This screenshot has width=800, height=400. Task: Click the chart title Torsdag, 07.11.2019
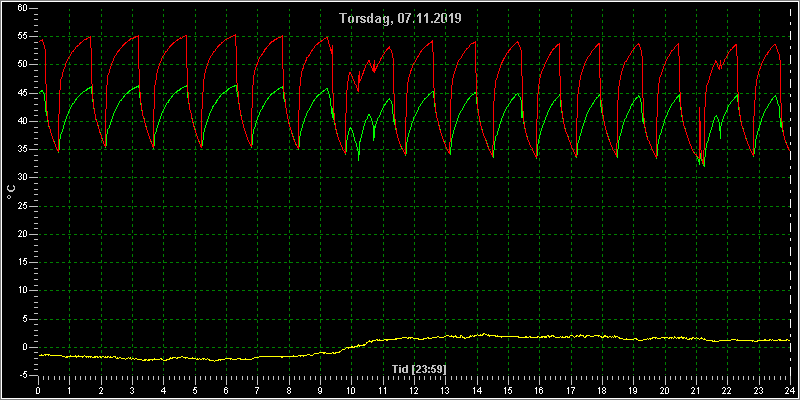click(x=401, y=19)
